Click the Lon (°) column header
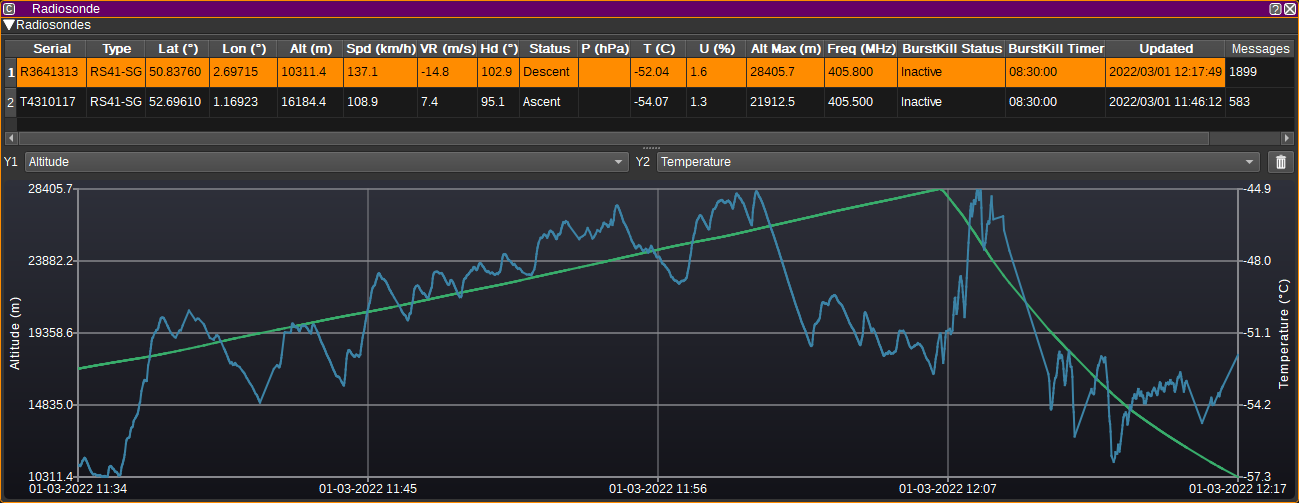Image resolution: width=1299 pixels, height=503 pixels. [243, 48]
